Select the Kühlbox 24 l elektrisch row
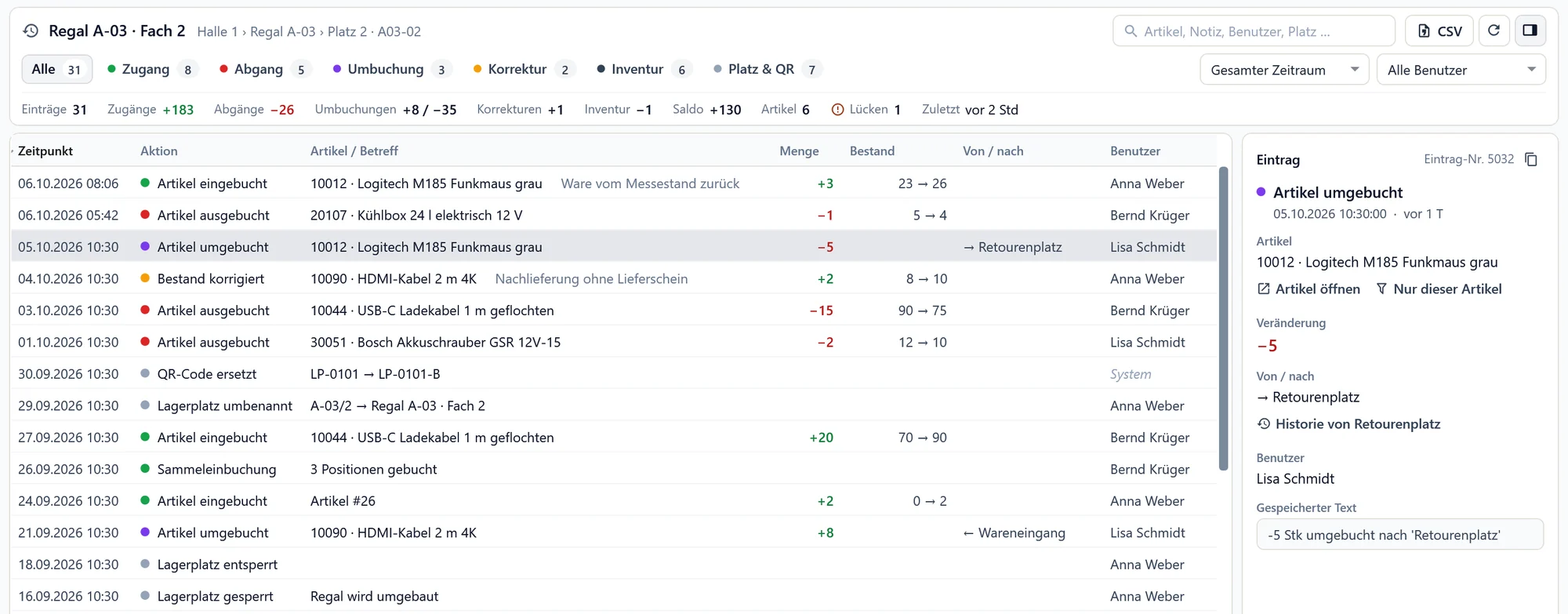 614,215
